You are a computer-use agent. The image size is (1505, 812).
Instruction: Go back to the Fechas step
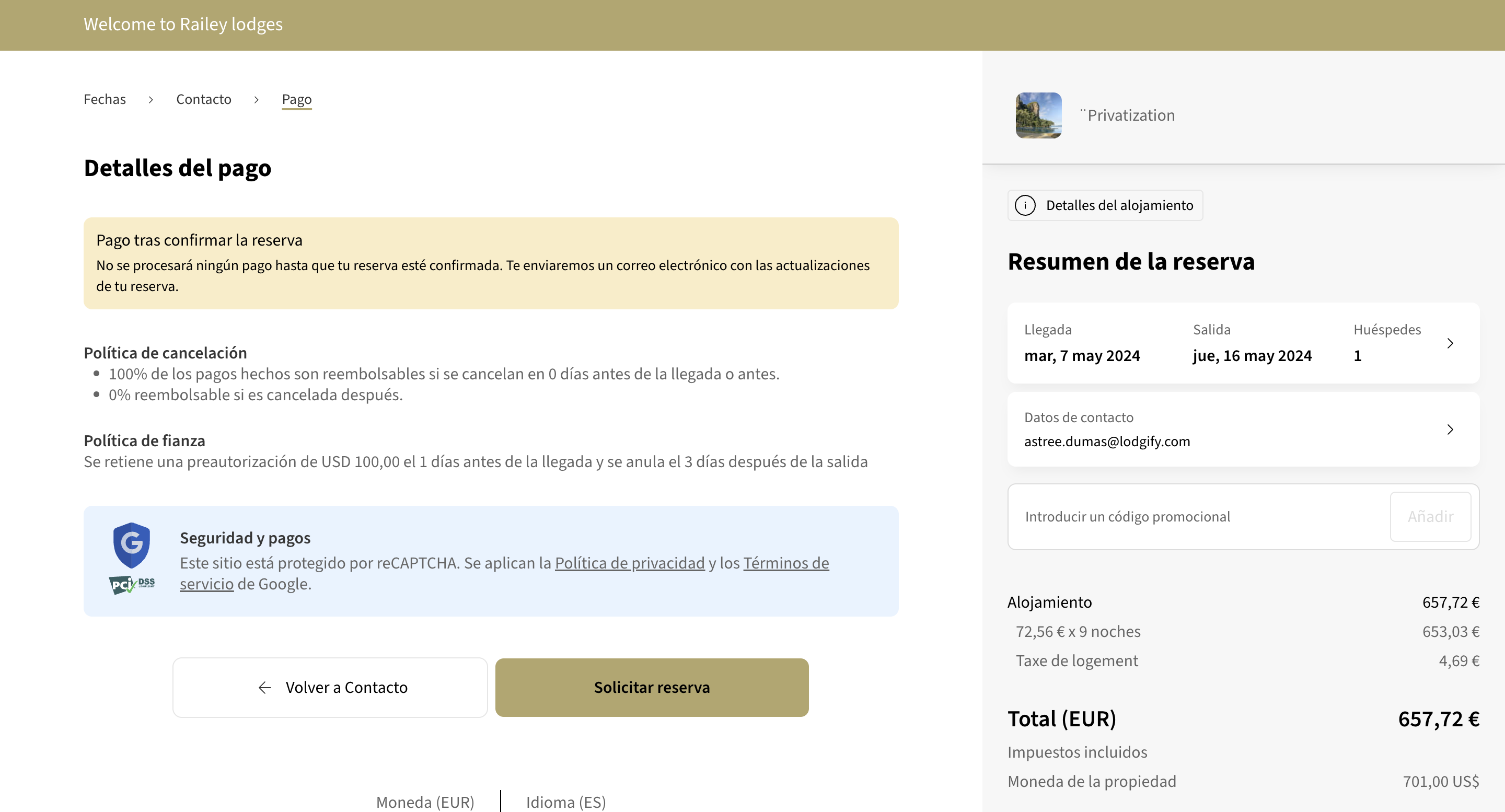click(105, 99)
